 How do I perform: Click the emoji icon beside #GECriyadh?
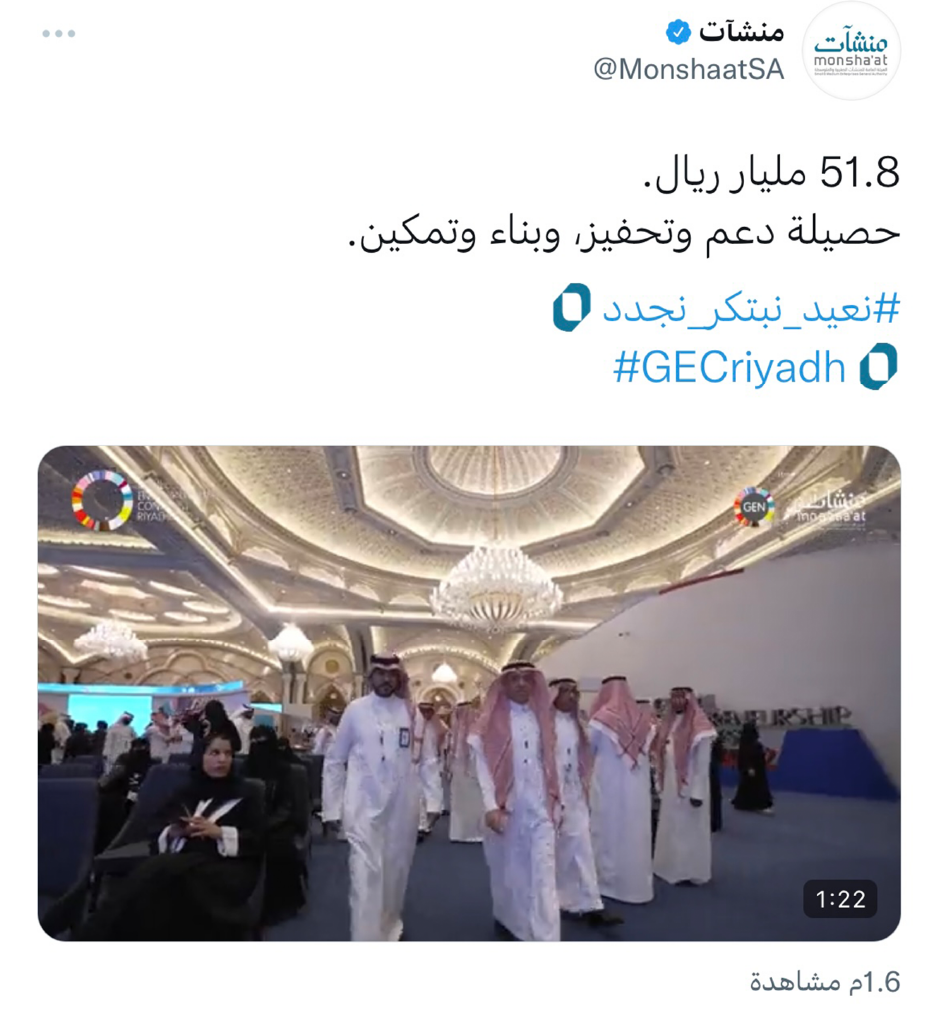coord(878,366)
